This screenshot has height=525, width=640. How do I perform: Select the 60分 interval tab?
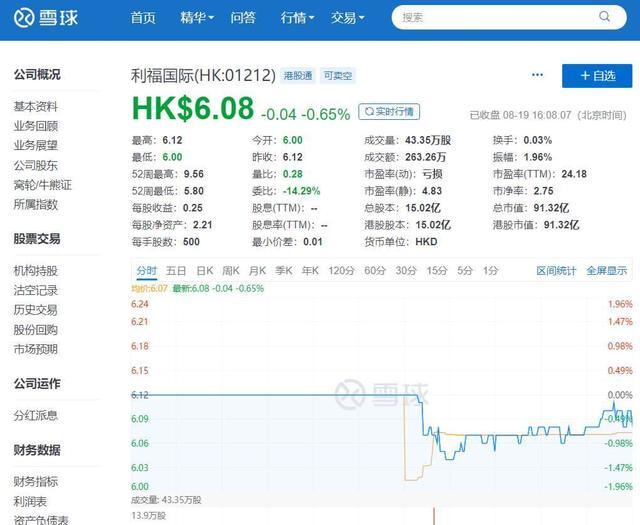pos(375,271)
